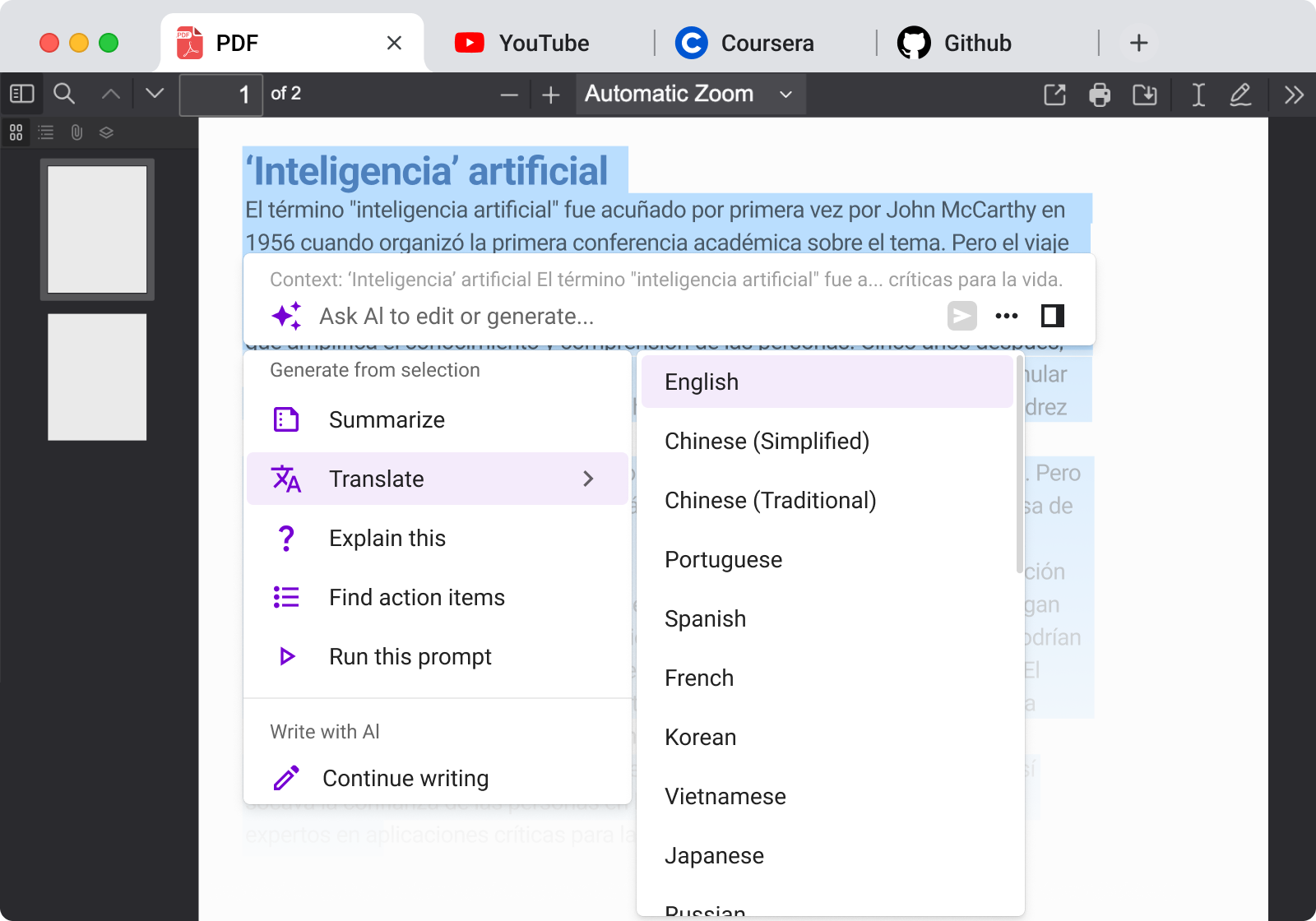Open the find-in-document search icon
The height and width of the screenshot is (921, 1316).
point(64,94)
